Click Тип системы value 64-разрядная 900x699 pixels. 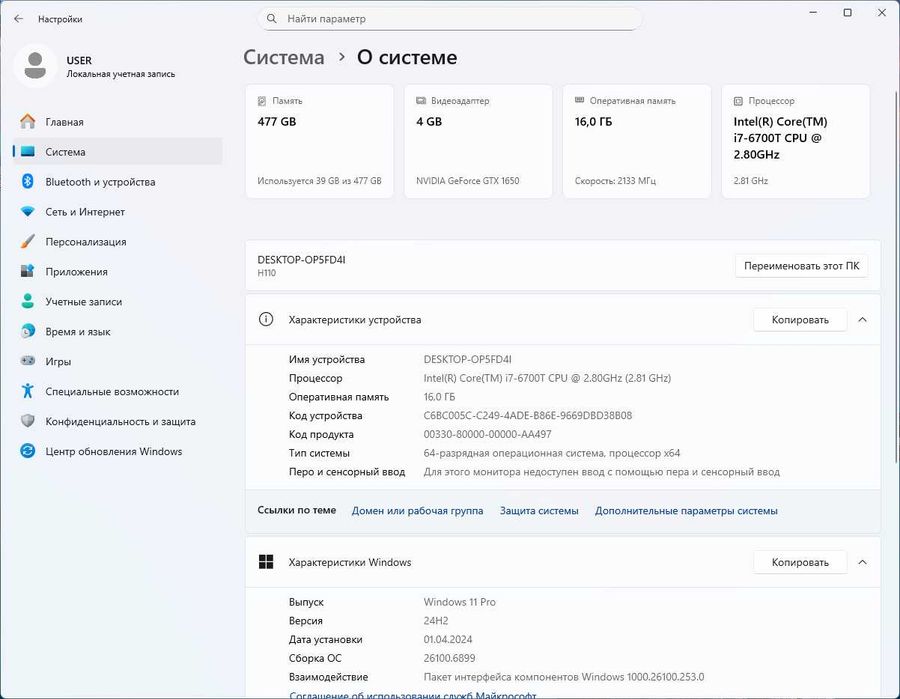click(552, 453)
